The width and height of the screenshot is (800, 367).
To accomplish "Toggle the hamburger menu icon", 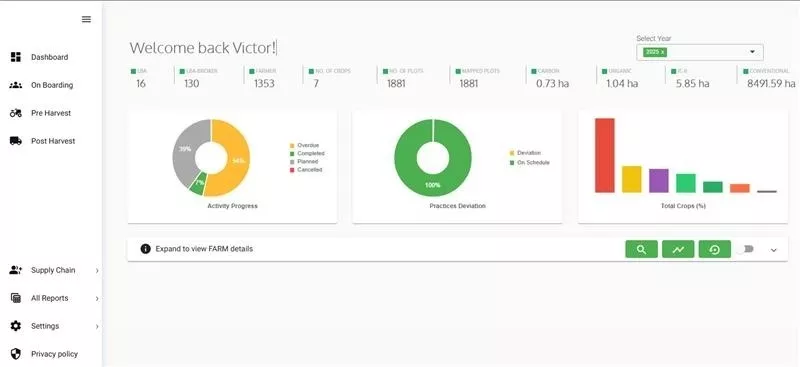I will click(x=86, y=19).
